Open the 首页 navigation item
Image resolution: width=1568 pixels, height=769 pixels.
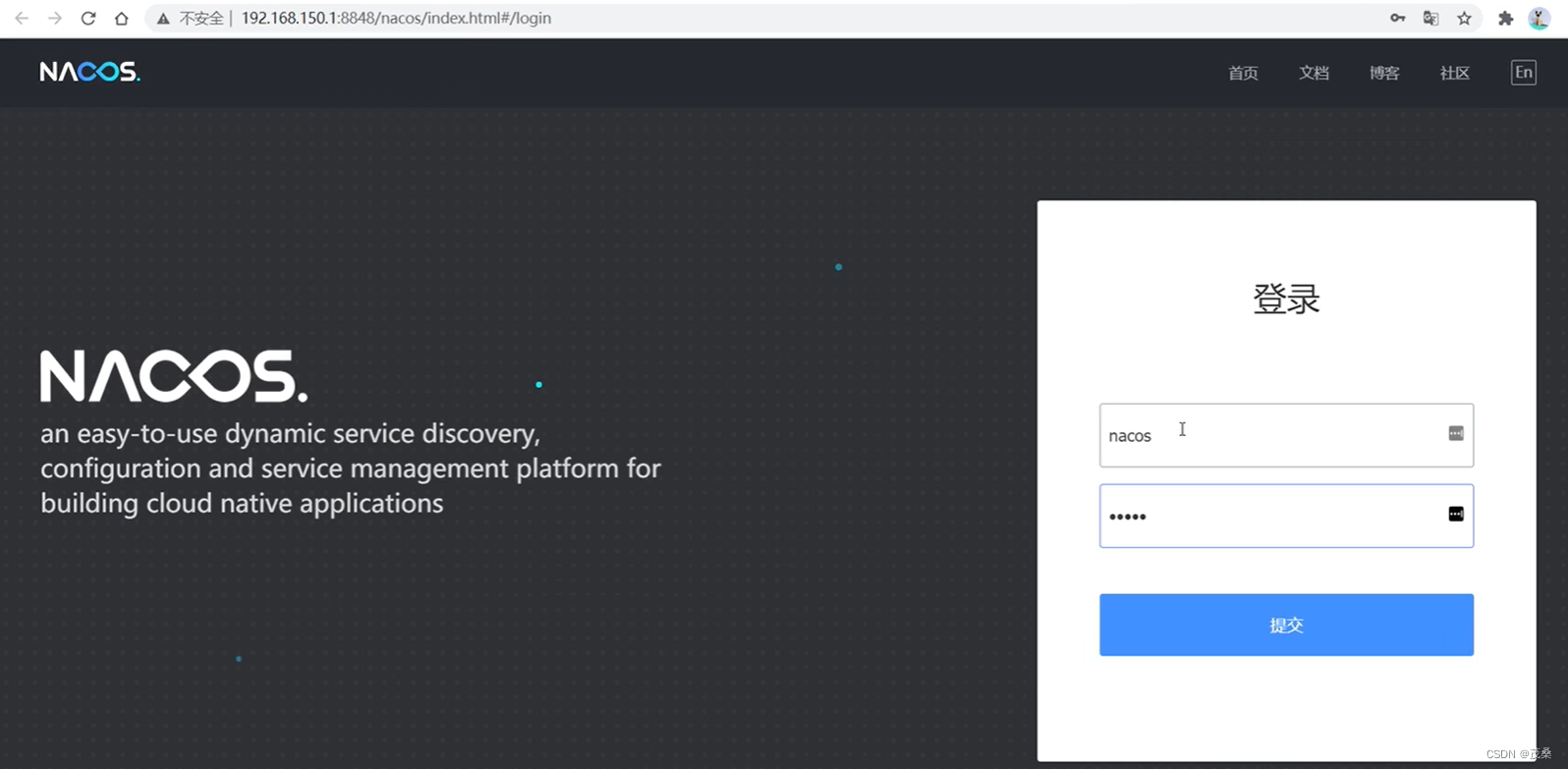click(x=1243, y=73)
